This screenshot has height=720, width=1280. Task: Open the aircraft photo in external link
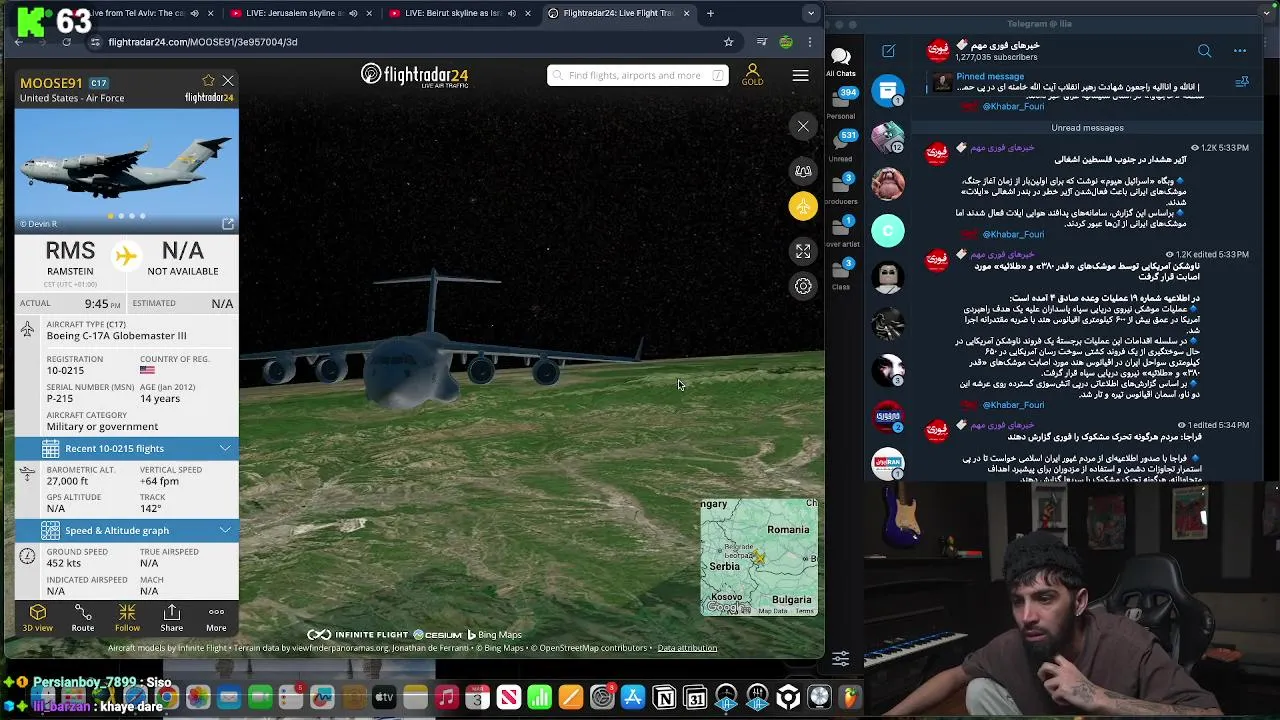228,224
